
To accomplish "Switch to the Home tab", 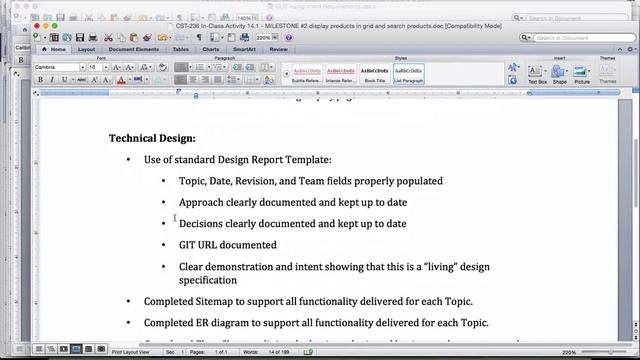I will click(x=54, y=49).
